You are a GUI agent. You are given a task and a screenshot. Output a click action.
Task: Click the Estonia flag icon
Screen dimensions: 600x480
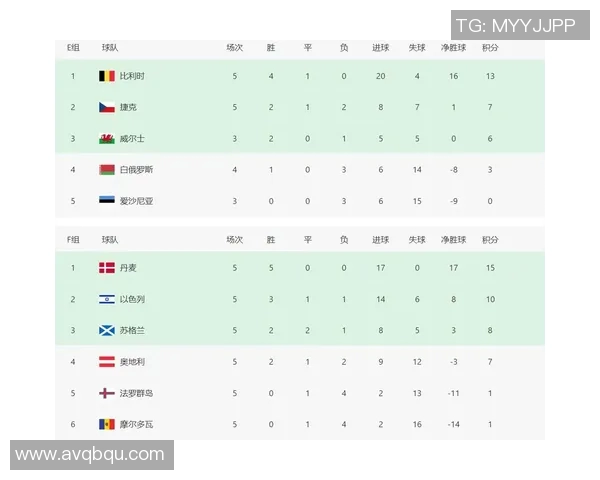point(107,201)
